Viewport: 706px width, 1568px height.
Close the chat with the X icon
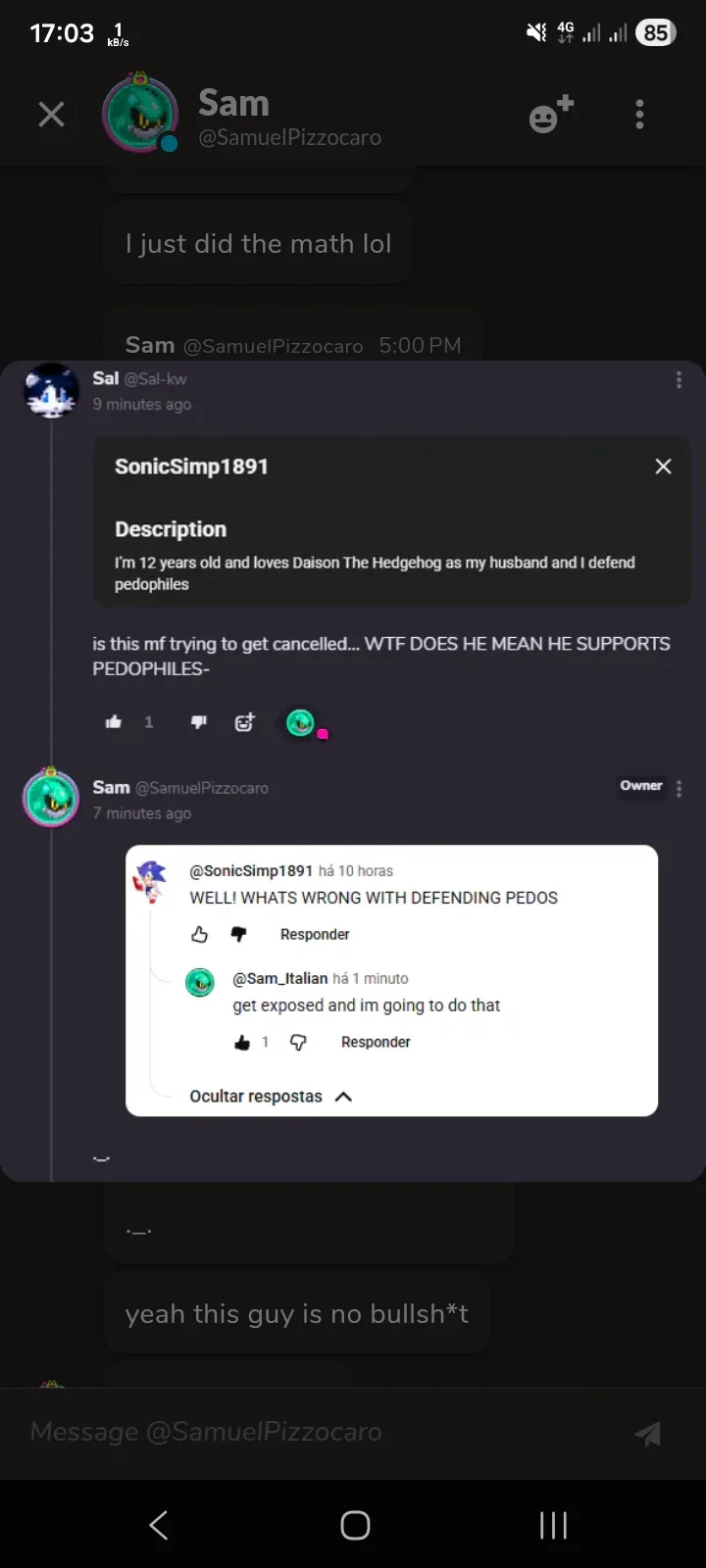tap(51, 115)
